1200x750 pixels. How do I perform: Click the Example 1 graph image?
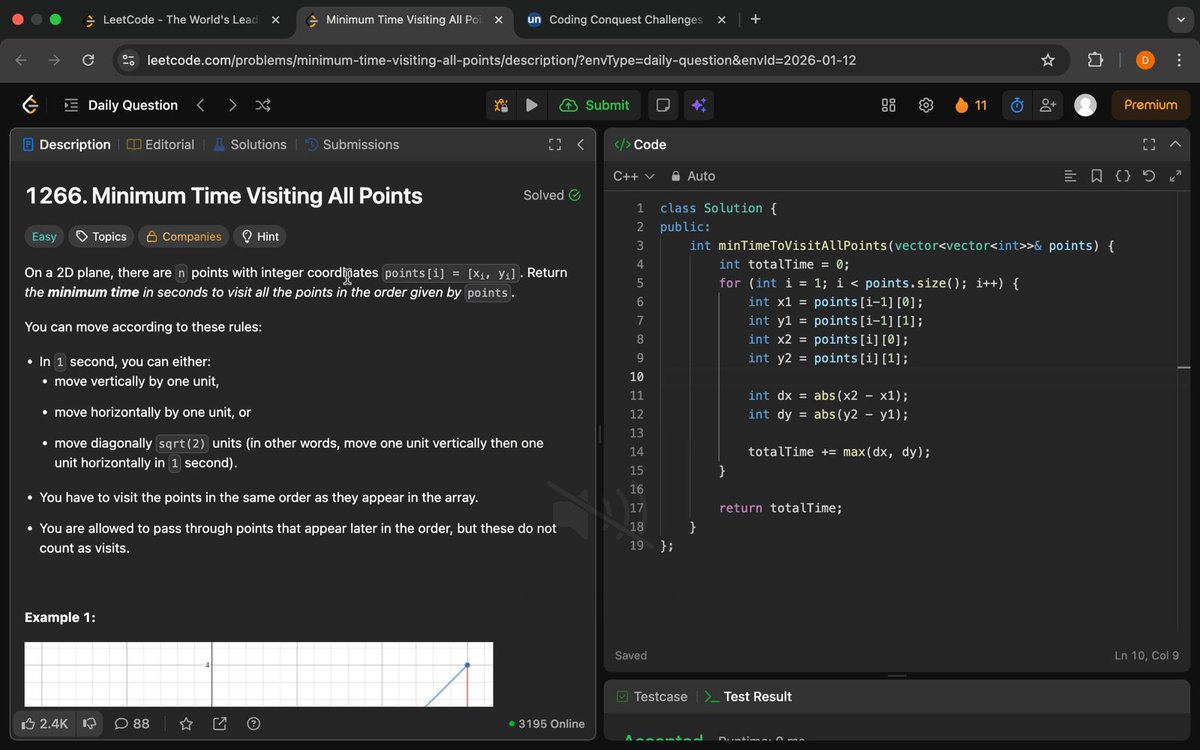tap(259, 675)
